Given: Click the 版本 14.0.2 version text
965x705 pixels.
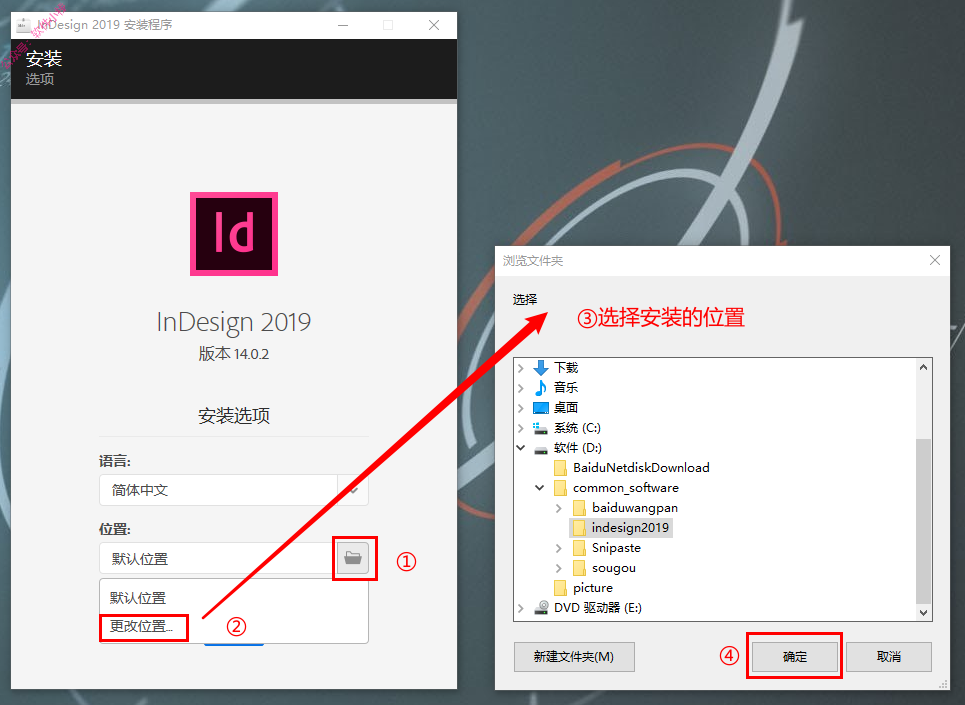Looking at the screenshot, I should [x=234, y=354].
